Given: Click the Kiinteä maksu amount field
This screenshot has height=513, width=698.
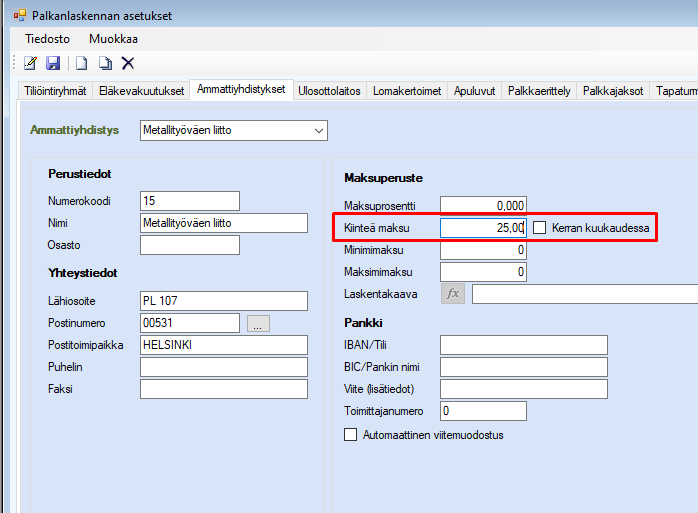Looking at the screenshot, I should [x=483, y=228].
